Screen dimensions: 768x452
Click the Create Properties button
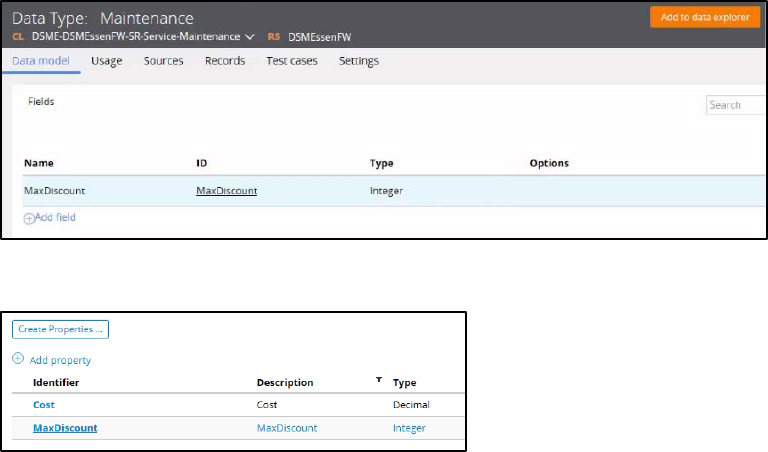tap(60, 328)
